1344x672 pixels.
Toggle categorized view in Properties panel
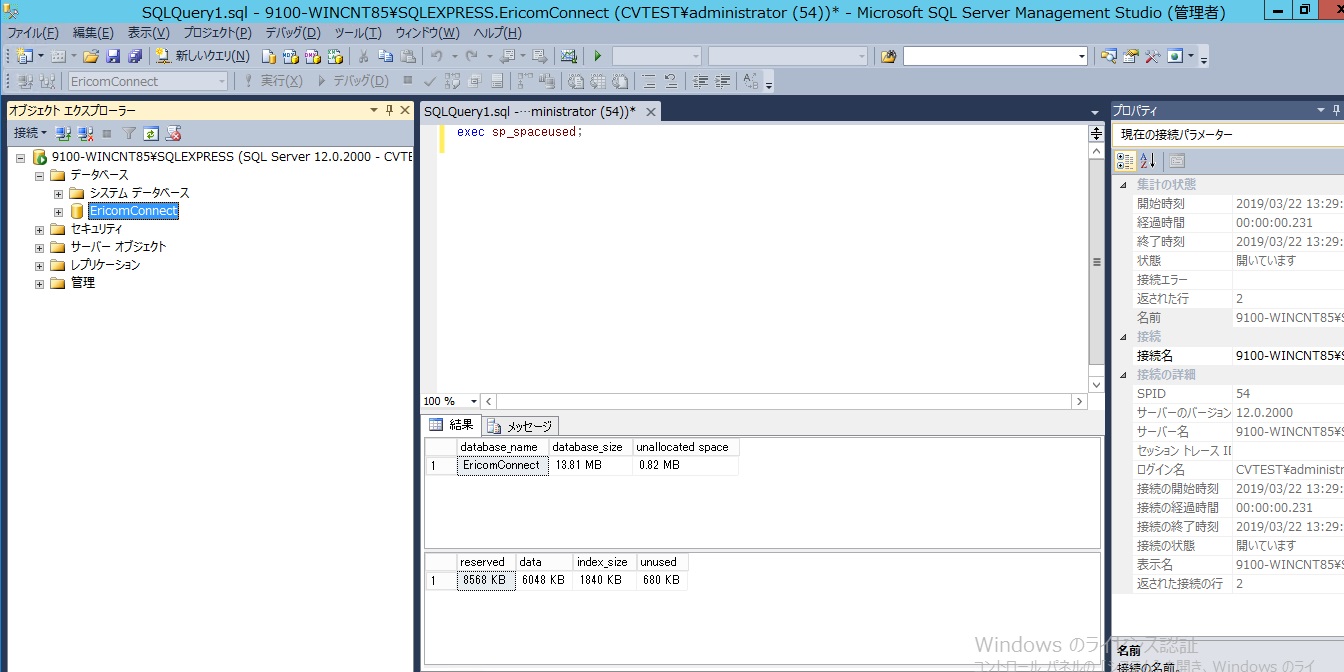coord(1126,161)
